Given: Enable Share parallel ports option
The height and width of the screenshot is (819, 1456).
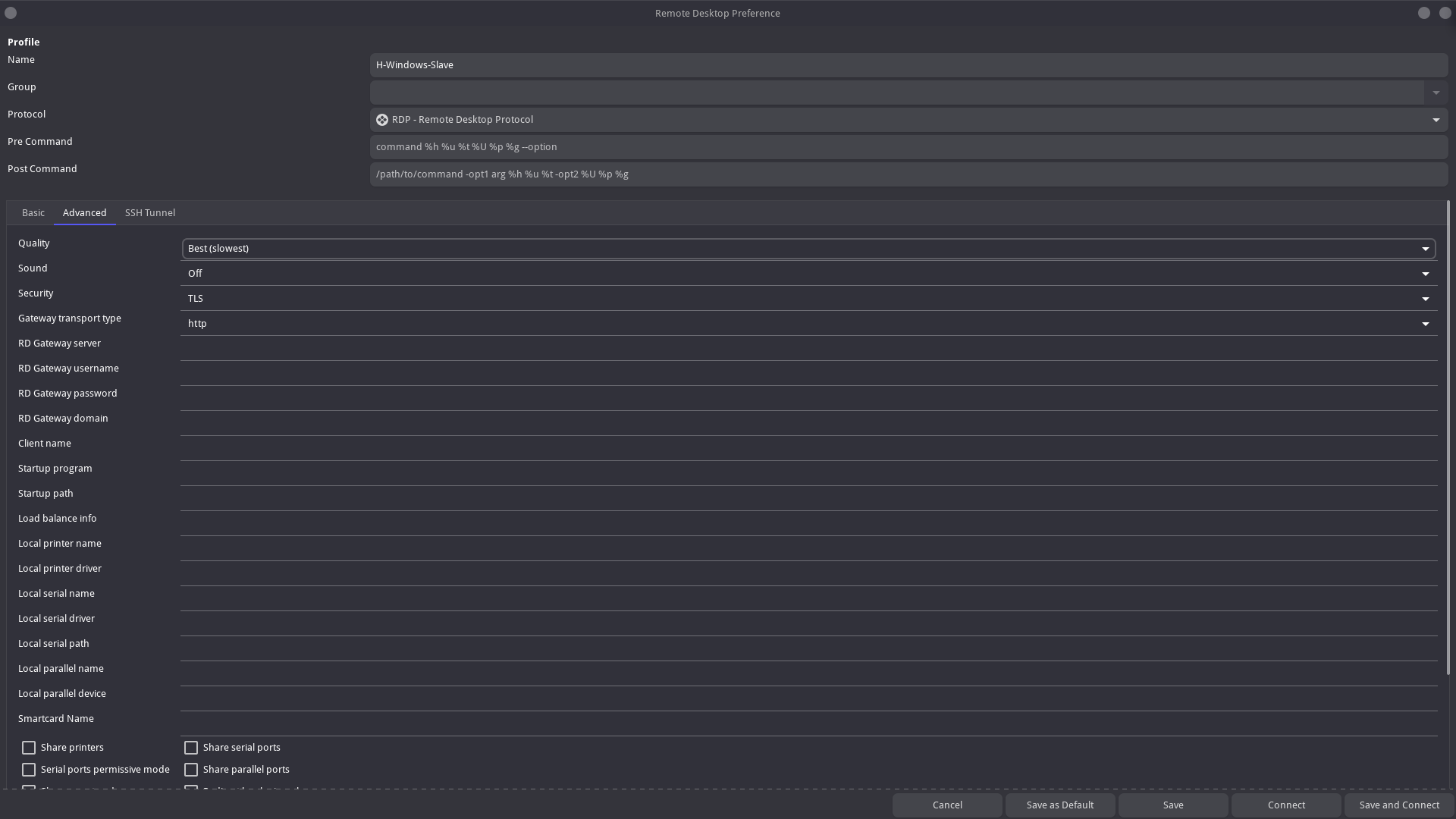Looking at the screenshot, I should coord(191,770).
